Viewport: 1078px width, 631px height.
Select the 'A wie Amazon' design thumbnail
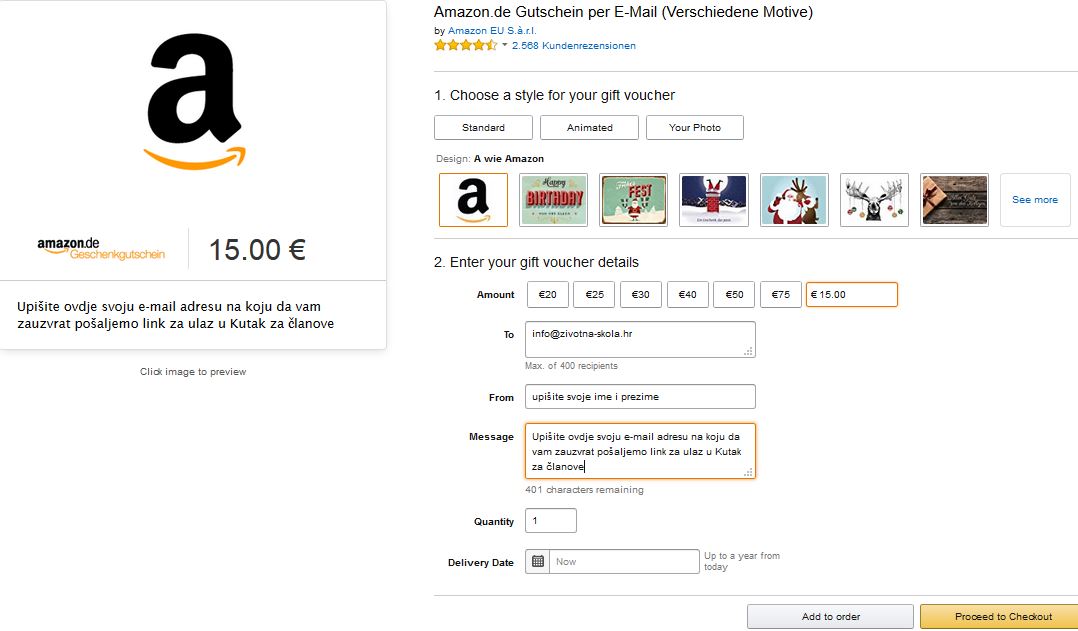click(x=473, y=200)
